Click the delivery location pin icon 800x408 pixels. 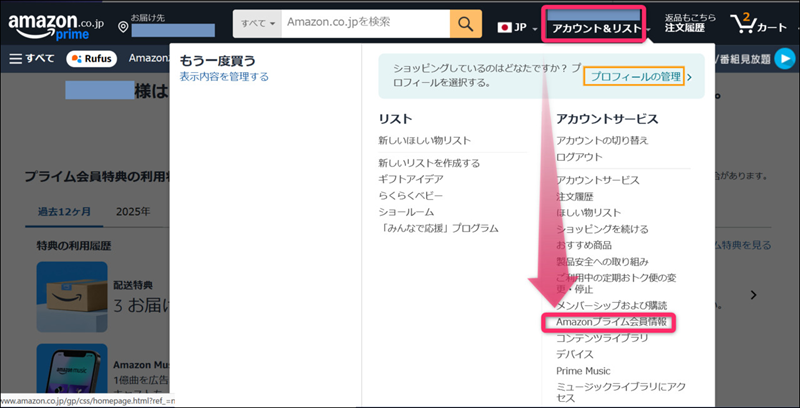pos(123,27)
